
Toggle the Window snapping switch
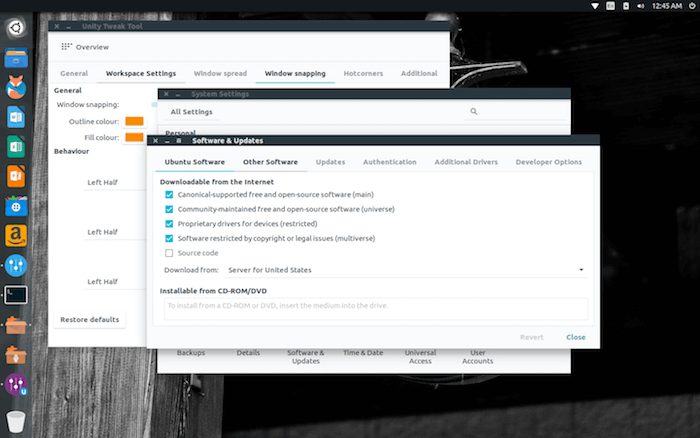[x=154, y=104]
